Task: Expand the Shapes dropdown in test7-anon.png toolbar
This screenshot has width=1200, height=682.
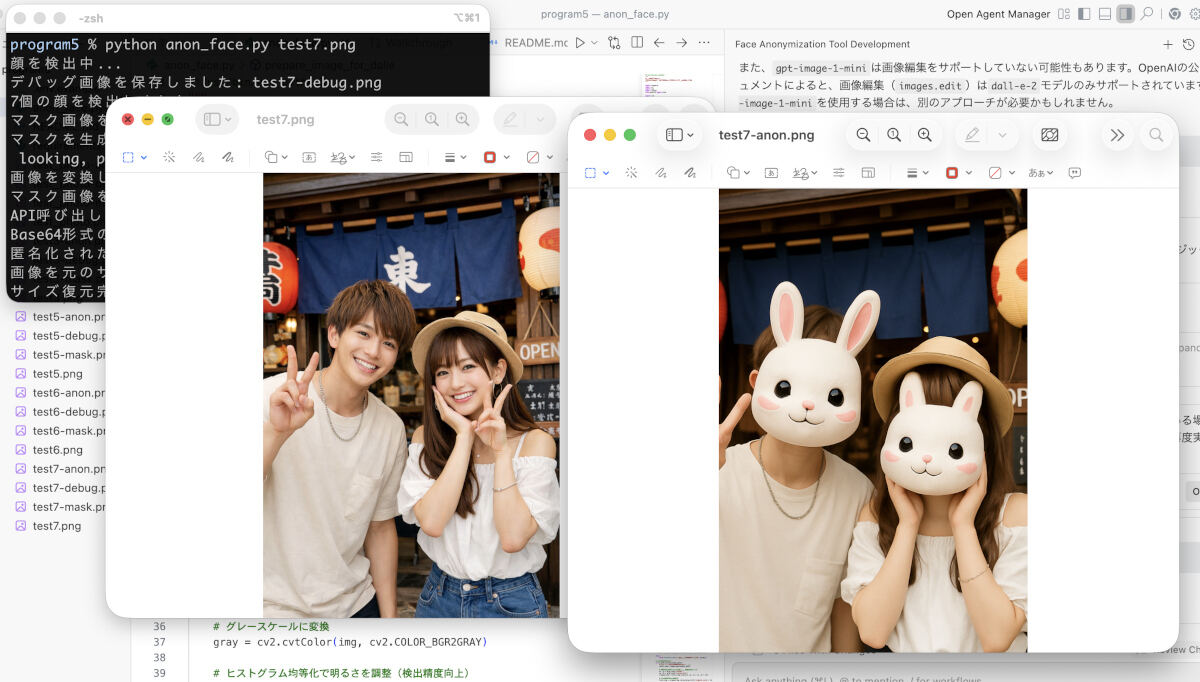Action: 738,173
